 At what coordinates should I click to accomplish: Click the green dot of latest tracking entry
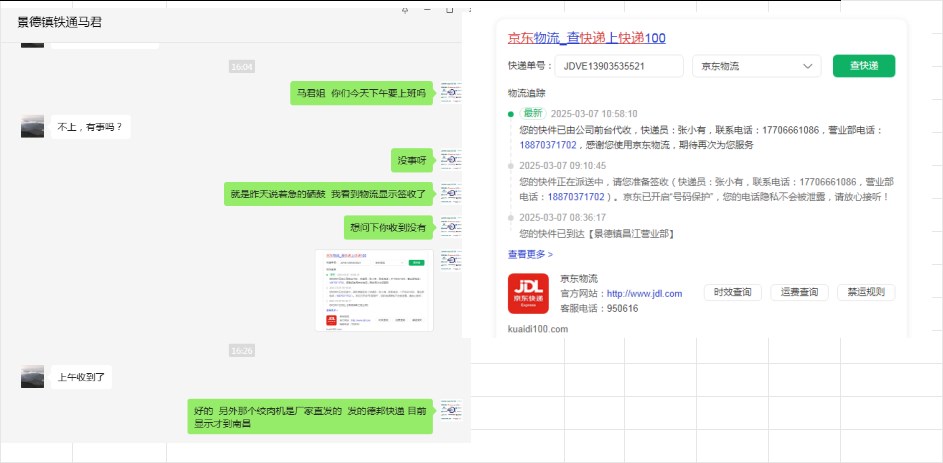[511, 114]
